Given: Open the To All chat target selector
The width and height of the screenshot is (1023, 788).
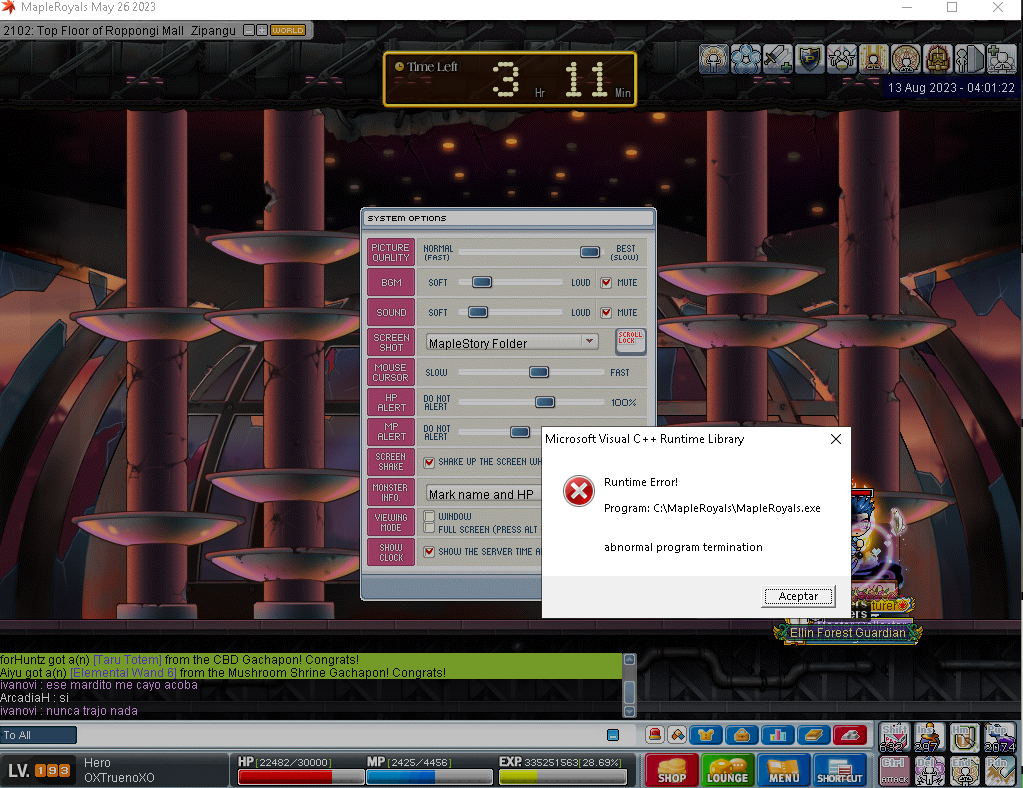Looking at the screenshot, I should point(39,735).
